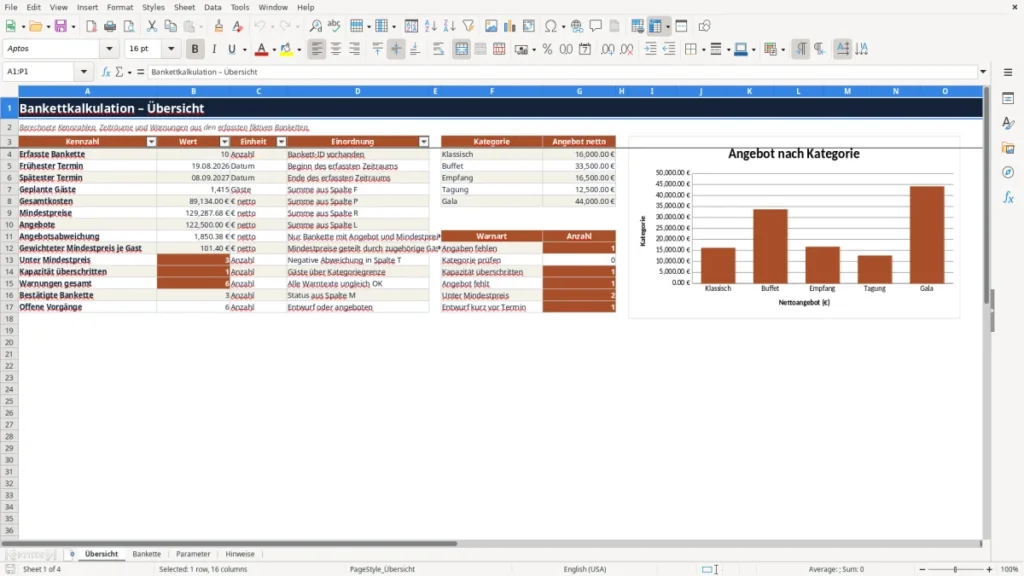Adjust the zoom slider in status bar

pos(955,569)
